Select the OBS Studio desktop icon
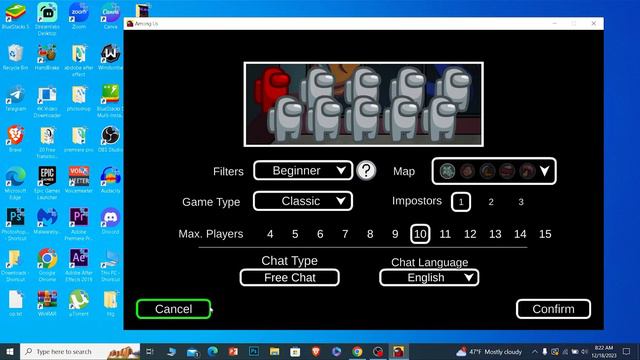Screen dimensions: 640x360 click(110, 139)
